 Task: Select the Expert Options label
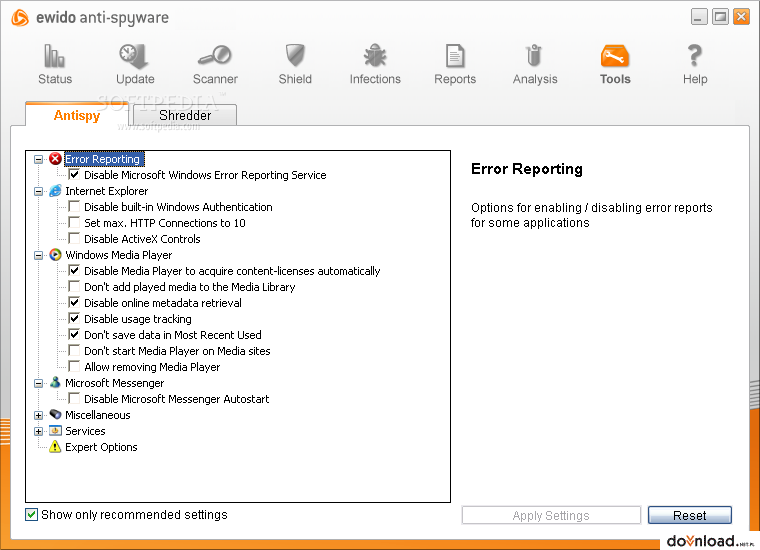point(101,447)
